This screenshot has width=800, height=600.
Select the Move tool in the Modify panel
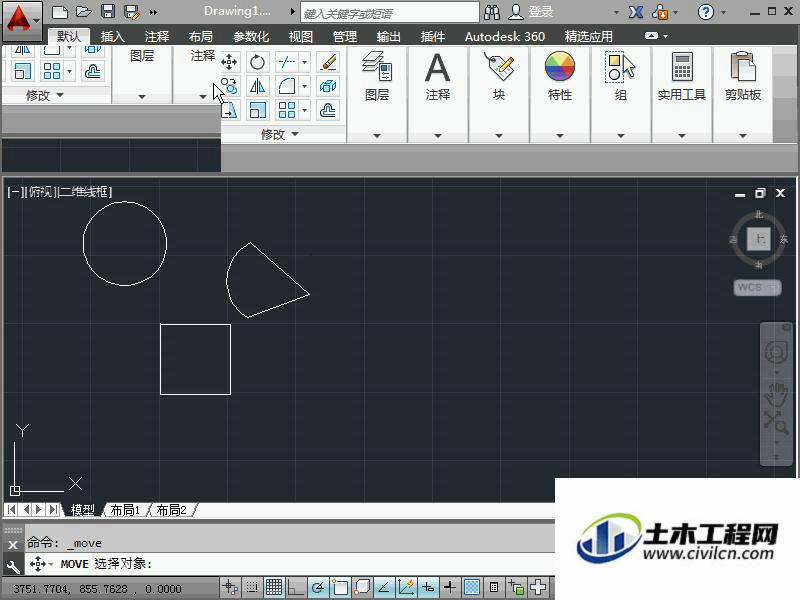(229, 62)
